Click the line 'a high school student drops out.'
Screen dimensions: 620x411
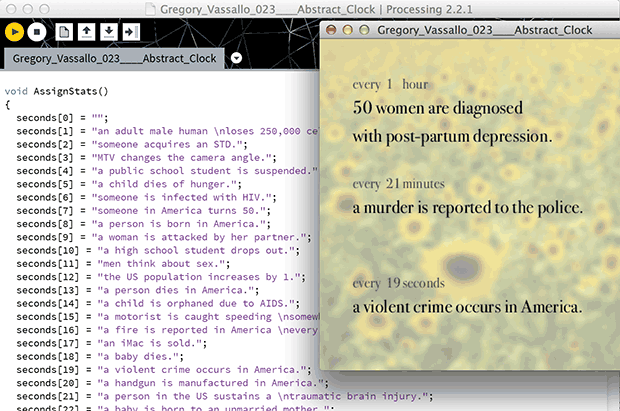tap(158, 250)
